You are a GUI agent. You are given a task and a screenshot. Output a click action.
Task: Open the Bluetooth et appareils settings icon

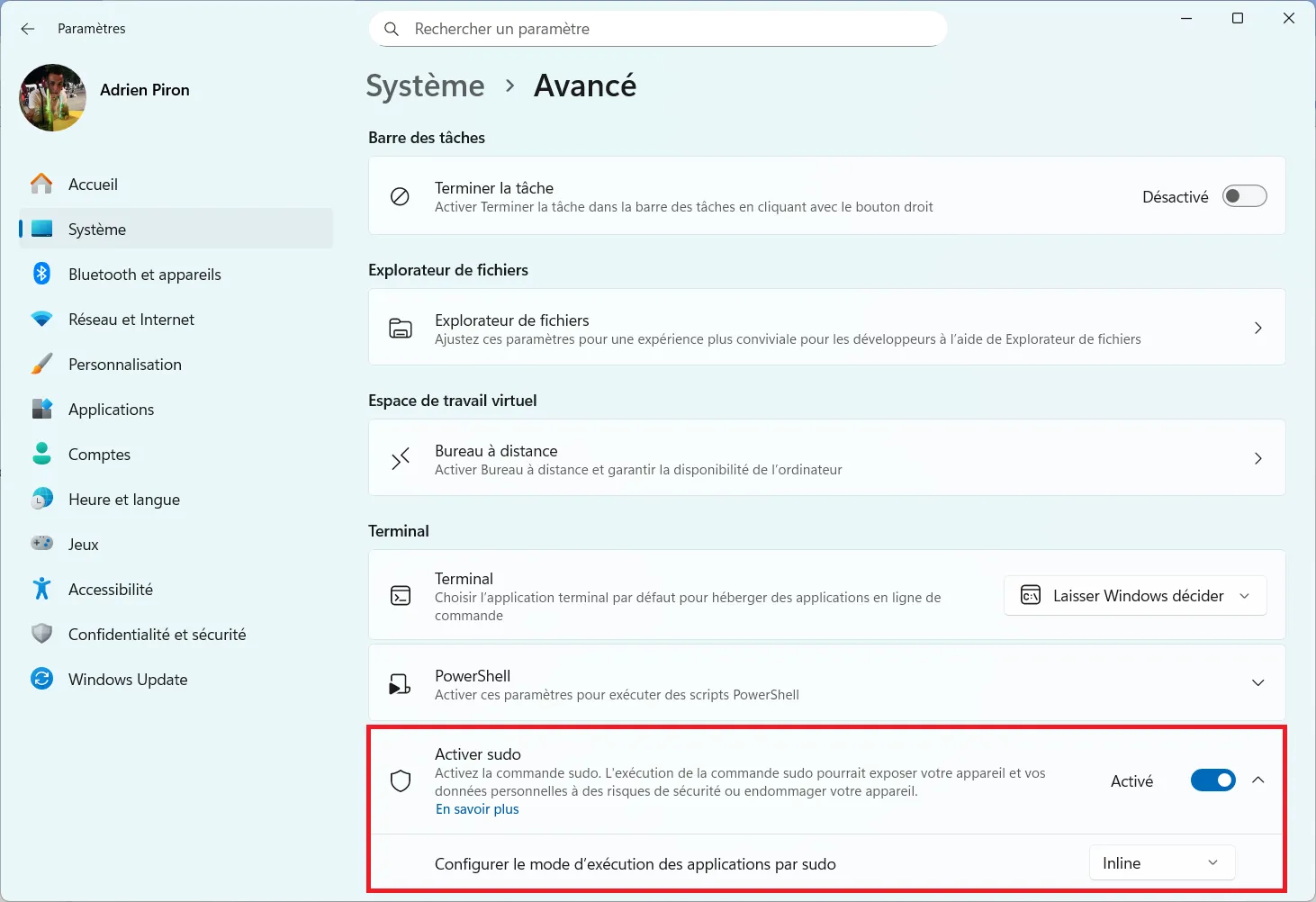click(x=41, y=274)
